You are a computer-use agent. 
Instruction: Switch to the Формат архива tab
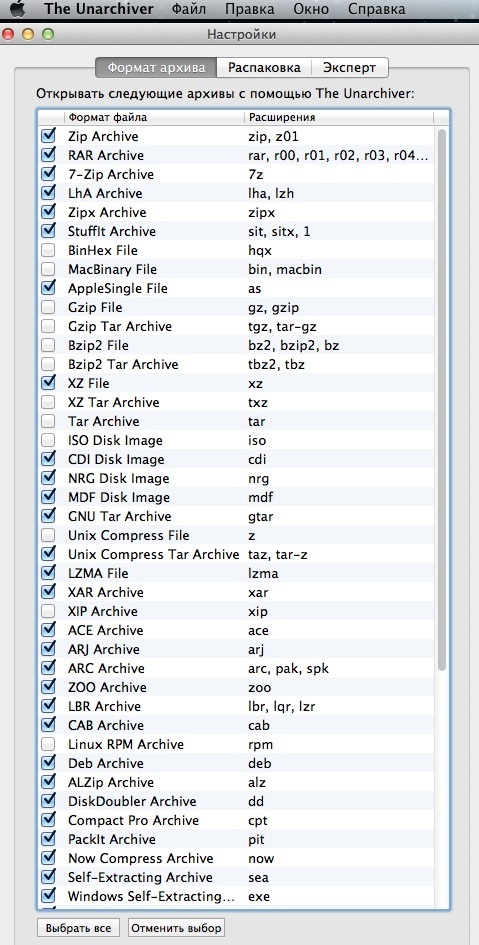tap(156, 68)
